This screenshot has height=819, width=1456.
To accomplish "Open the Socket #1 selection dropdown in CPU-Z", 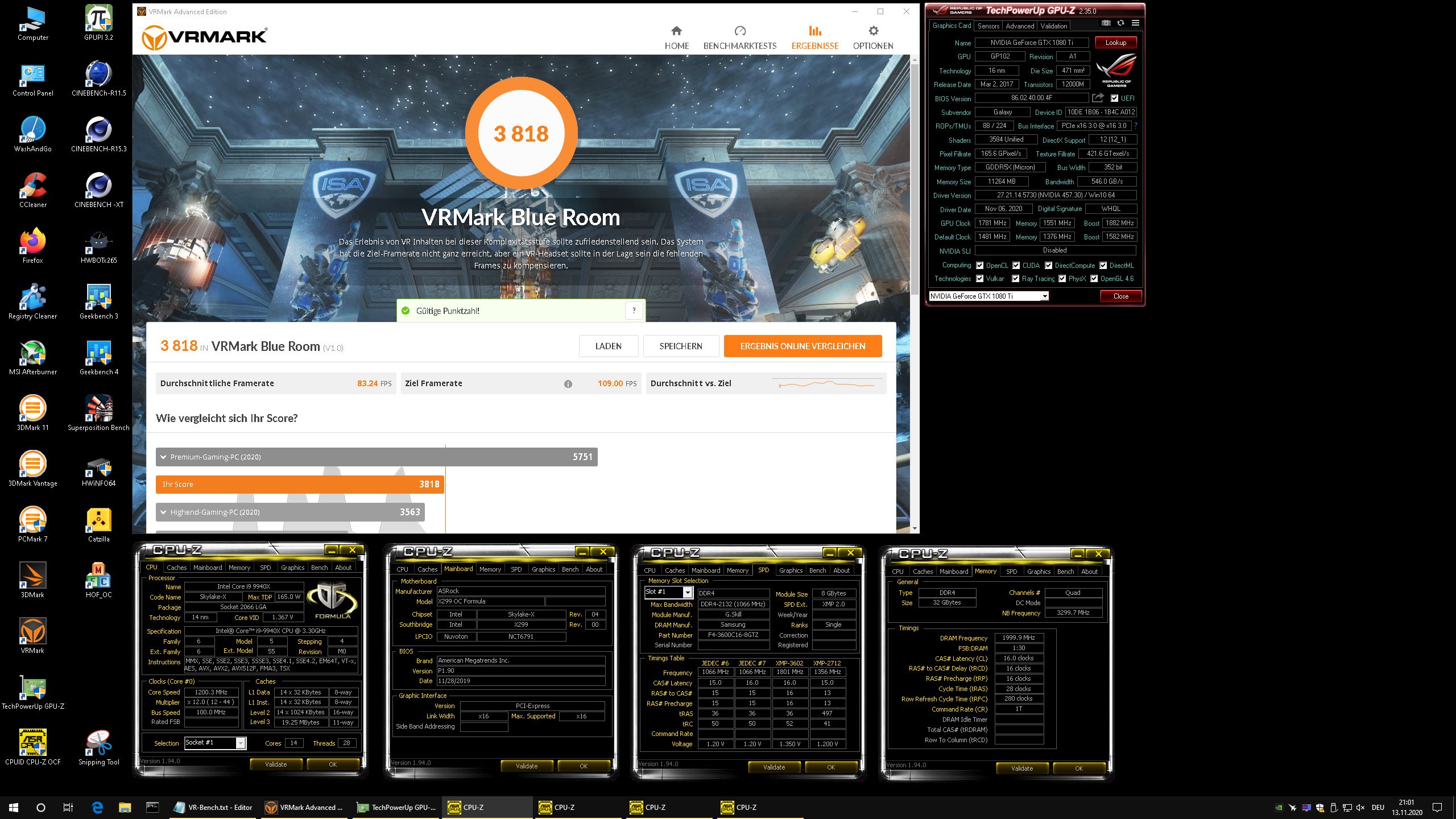I will click(x=241, y=743).
